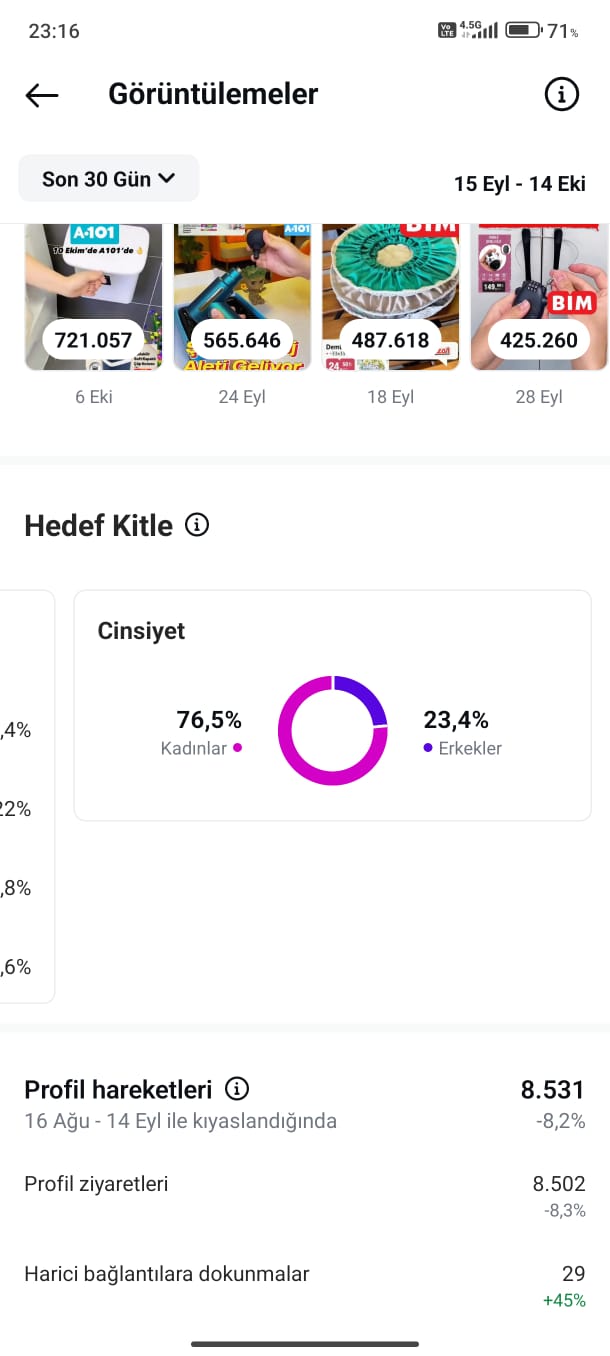Open the BIM reel with 487.618 views

pyautogui.click(x=391, y=298)
